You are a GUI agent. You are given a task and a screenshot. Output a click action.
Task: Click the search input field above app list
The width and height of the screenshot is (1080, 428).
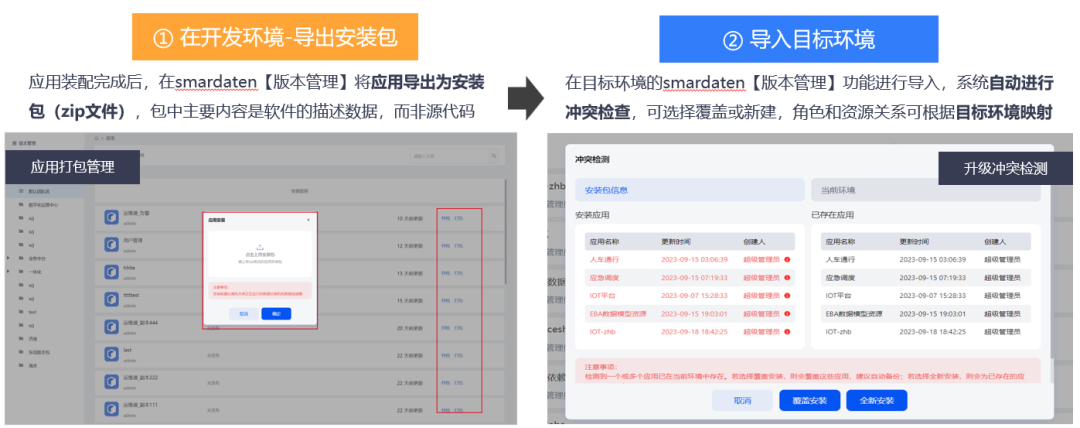point(450,156)
